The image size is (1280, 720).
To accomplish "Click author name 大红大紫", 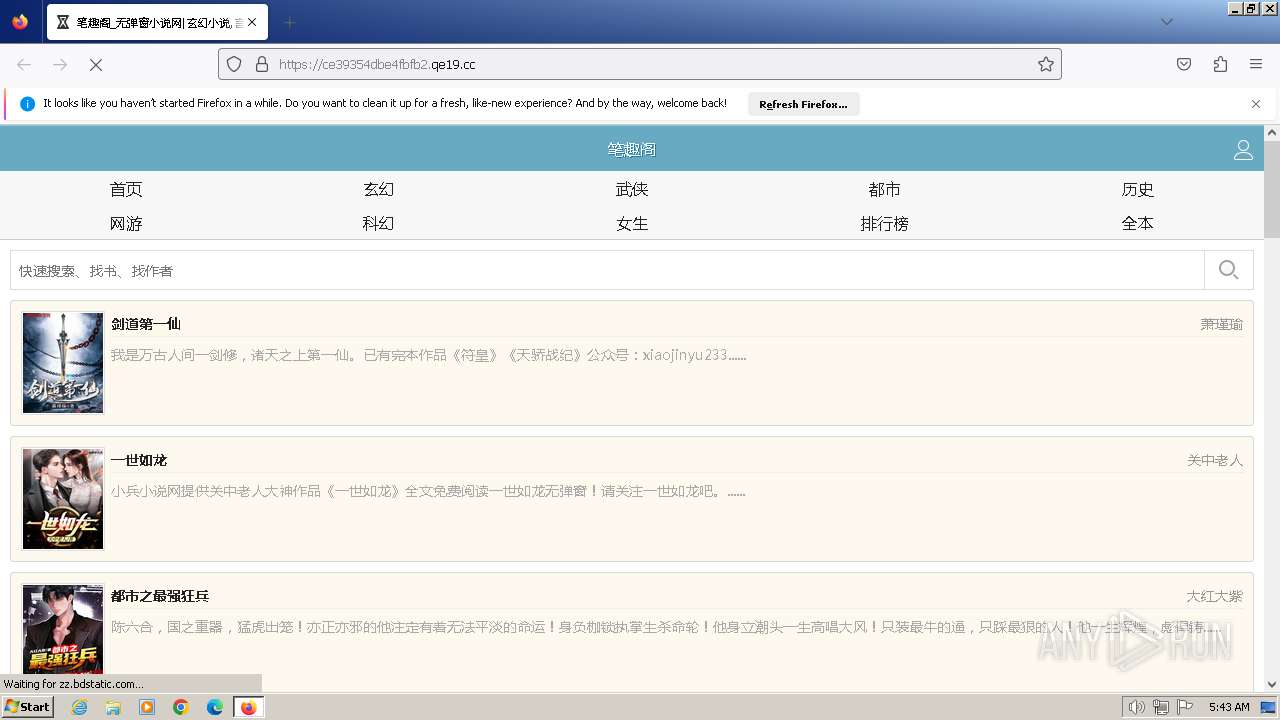I will (1215, 596).
